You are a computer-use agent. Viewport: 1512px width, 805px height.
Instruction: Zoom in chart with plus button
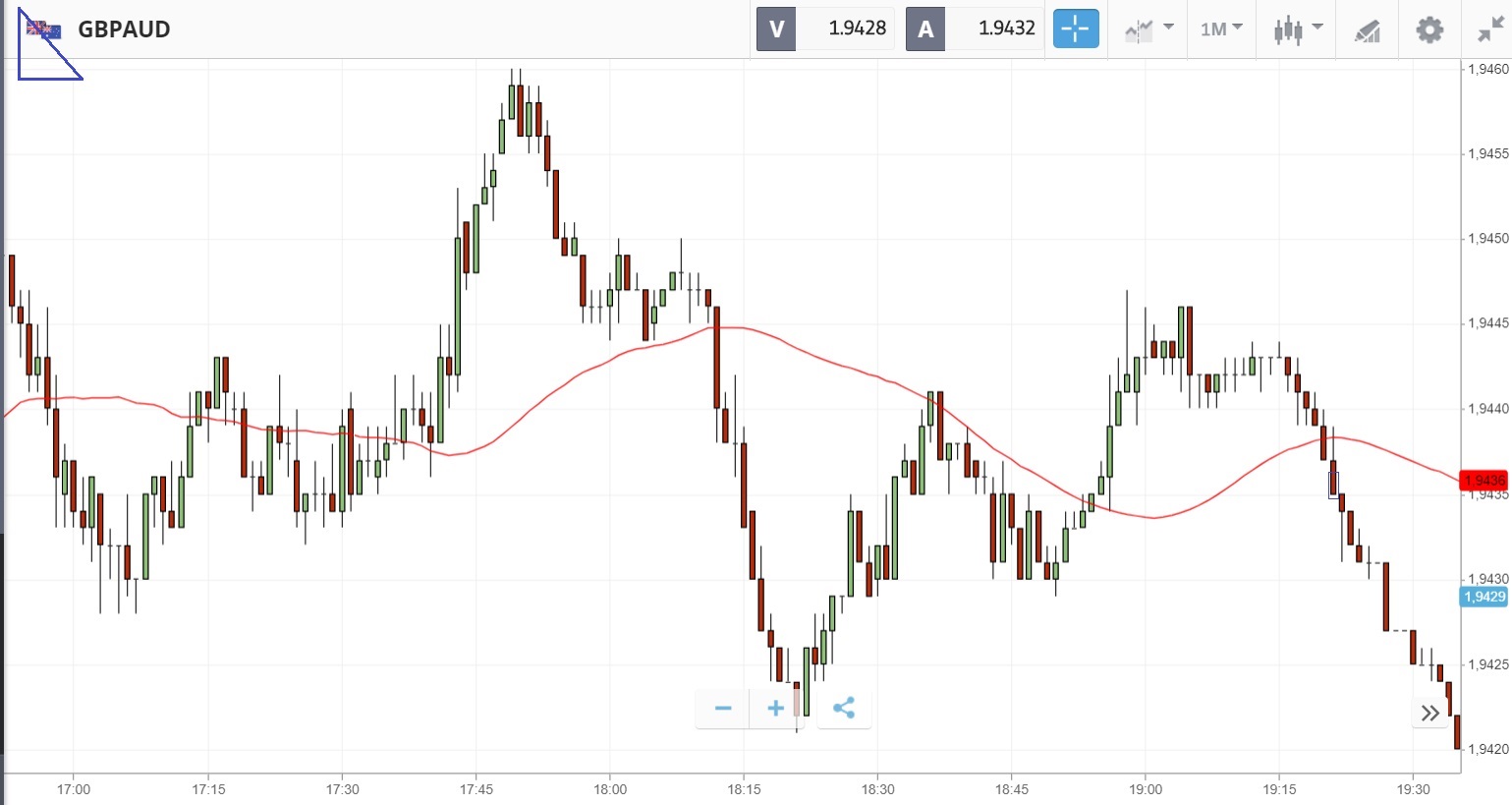[x=775, y=708]
